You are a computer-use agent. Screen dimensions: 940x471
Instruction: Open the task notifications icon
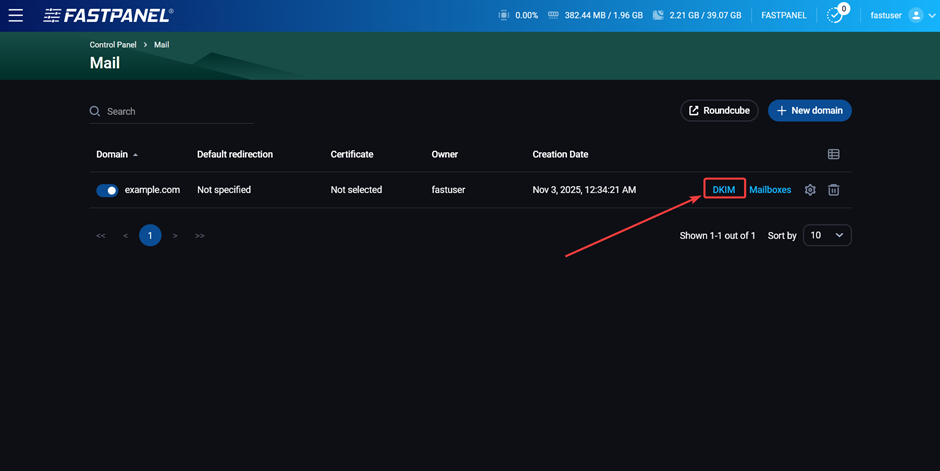pos(835,15)
